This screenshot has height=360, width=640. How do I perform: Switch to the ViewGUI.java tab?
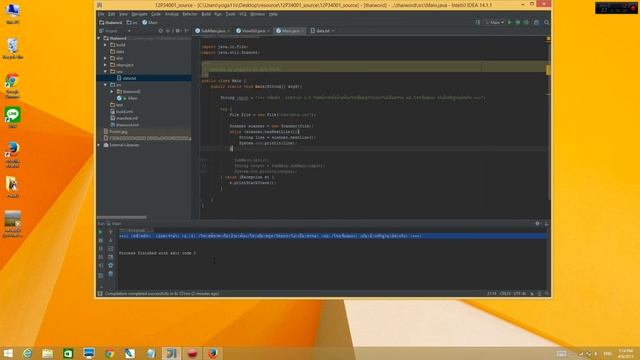click(253, 31)
